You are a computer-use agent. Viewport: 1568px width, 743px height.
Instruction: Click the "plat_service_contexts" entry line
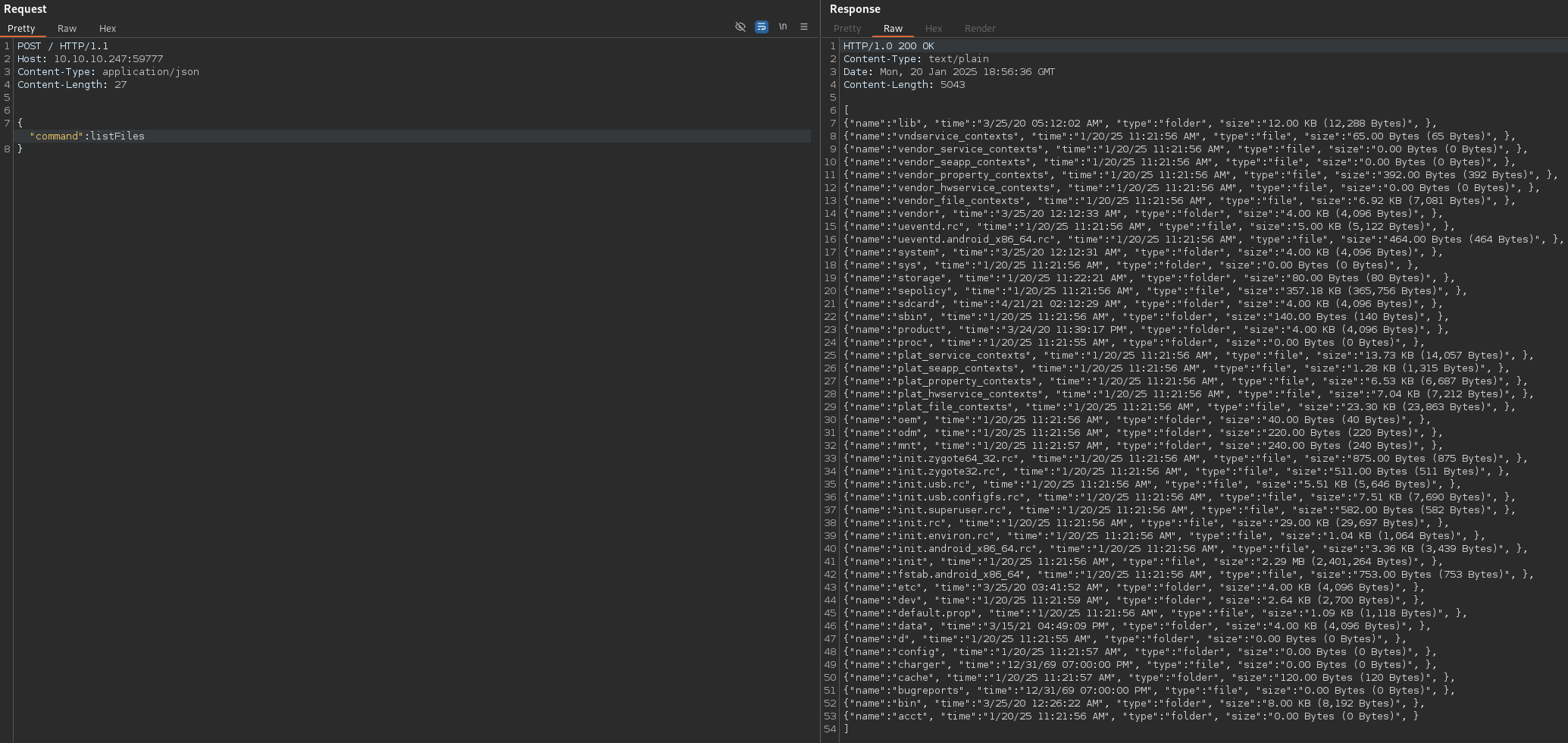(x=1189, y=356)
